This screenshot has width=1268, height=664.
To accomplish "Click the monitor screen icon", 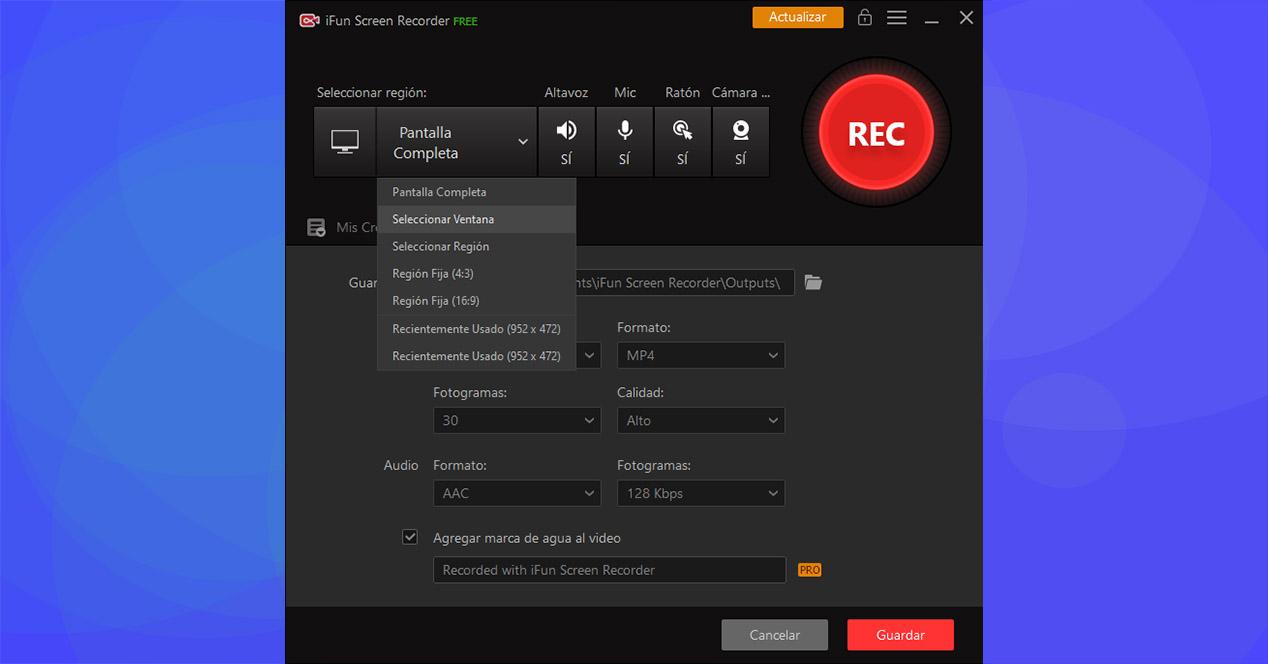I will tap(345, 142).
